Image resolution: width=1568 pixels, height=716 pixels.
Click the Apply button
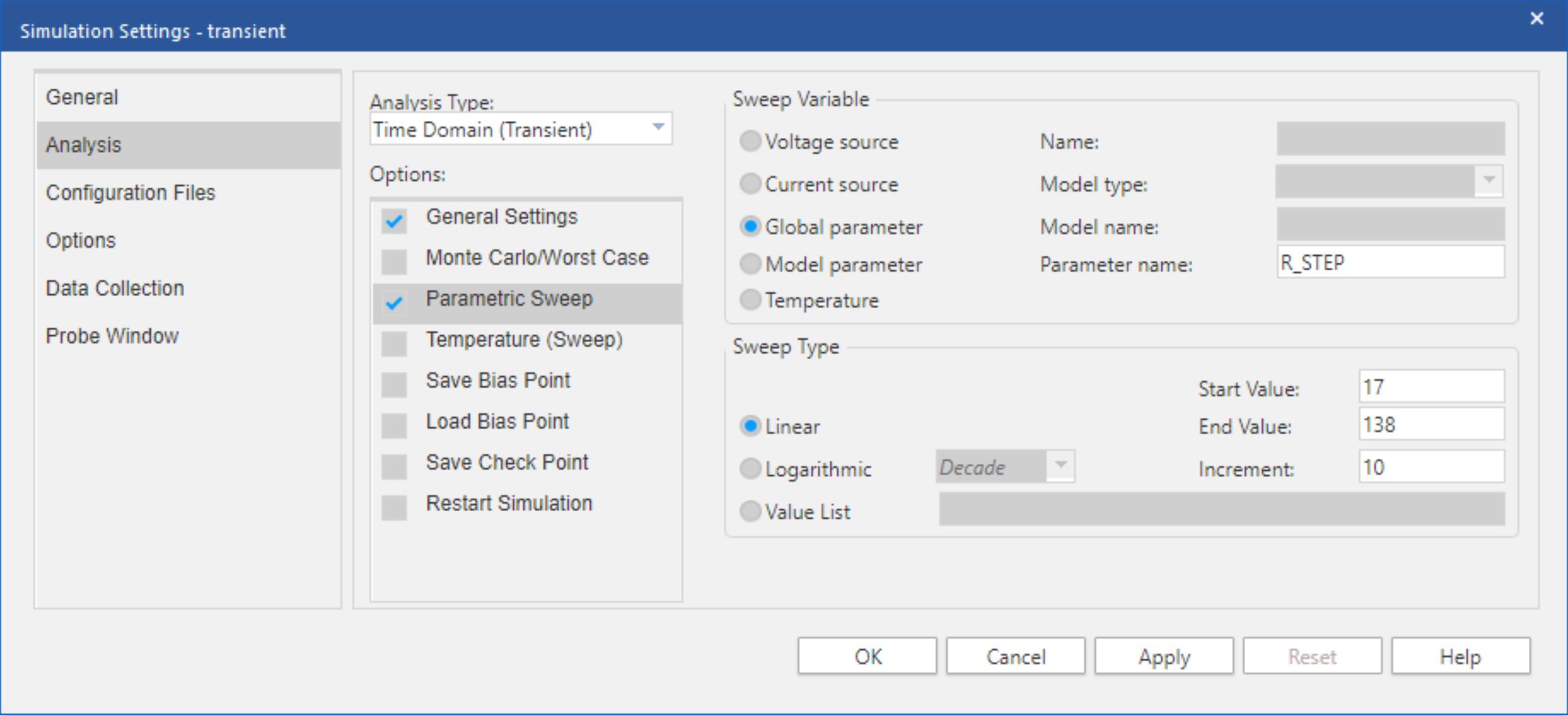pos(1163,657)
